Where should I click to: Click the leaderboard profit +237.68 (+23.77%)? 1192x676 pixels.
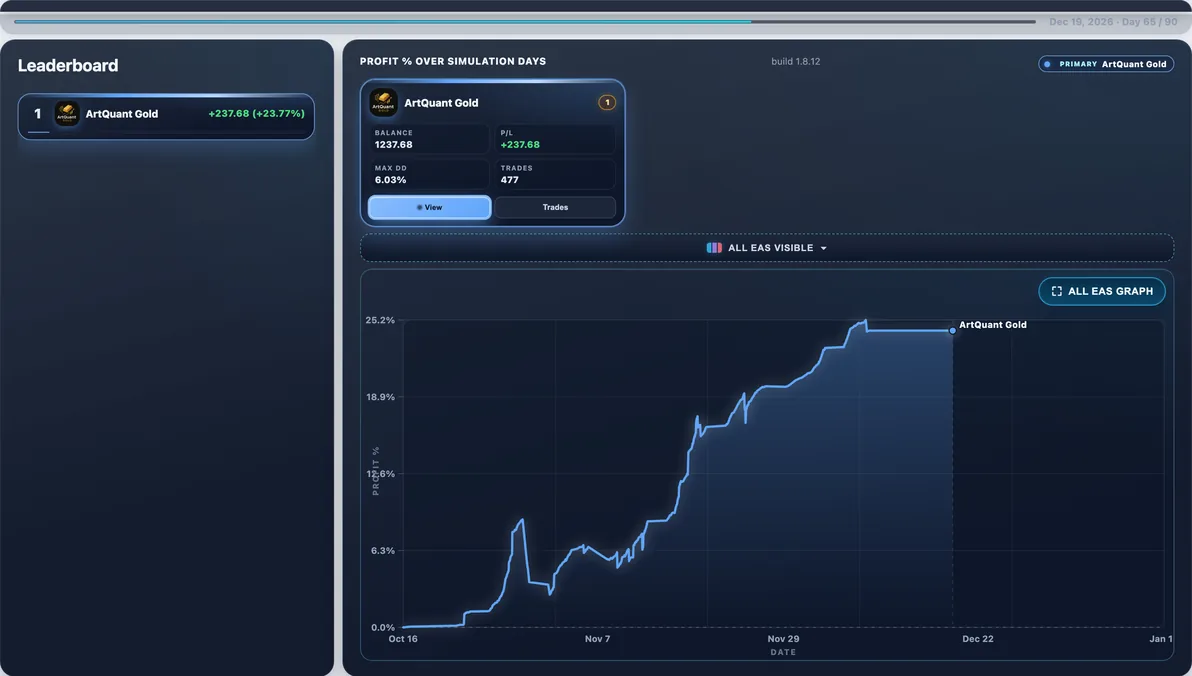coord(256,113)
